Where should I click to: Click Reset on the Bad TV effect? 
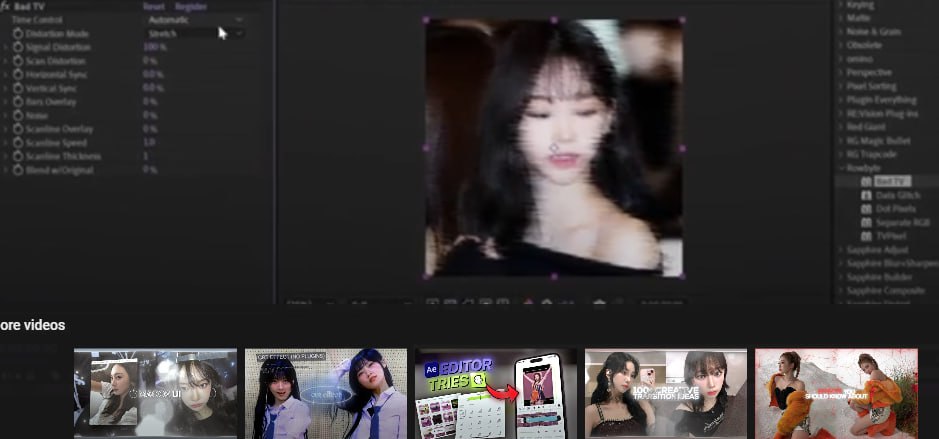(154, 7)
